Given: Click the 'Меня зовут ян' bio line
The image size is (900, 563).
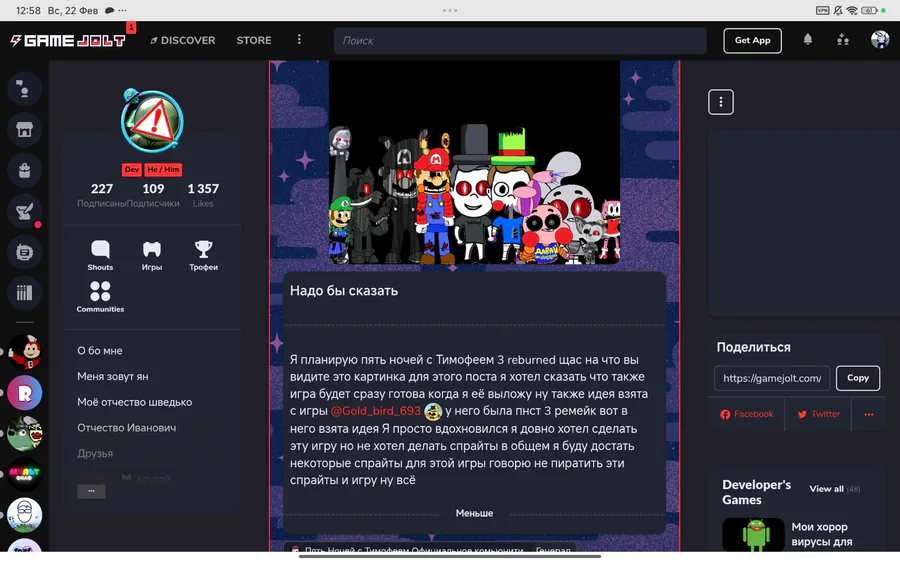Looking at the screenshot, I should (x=112, y=376).
